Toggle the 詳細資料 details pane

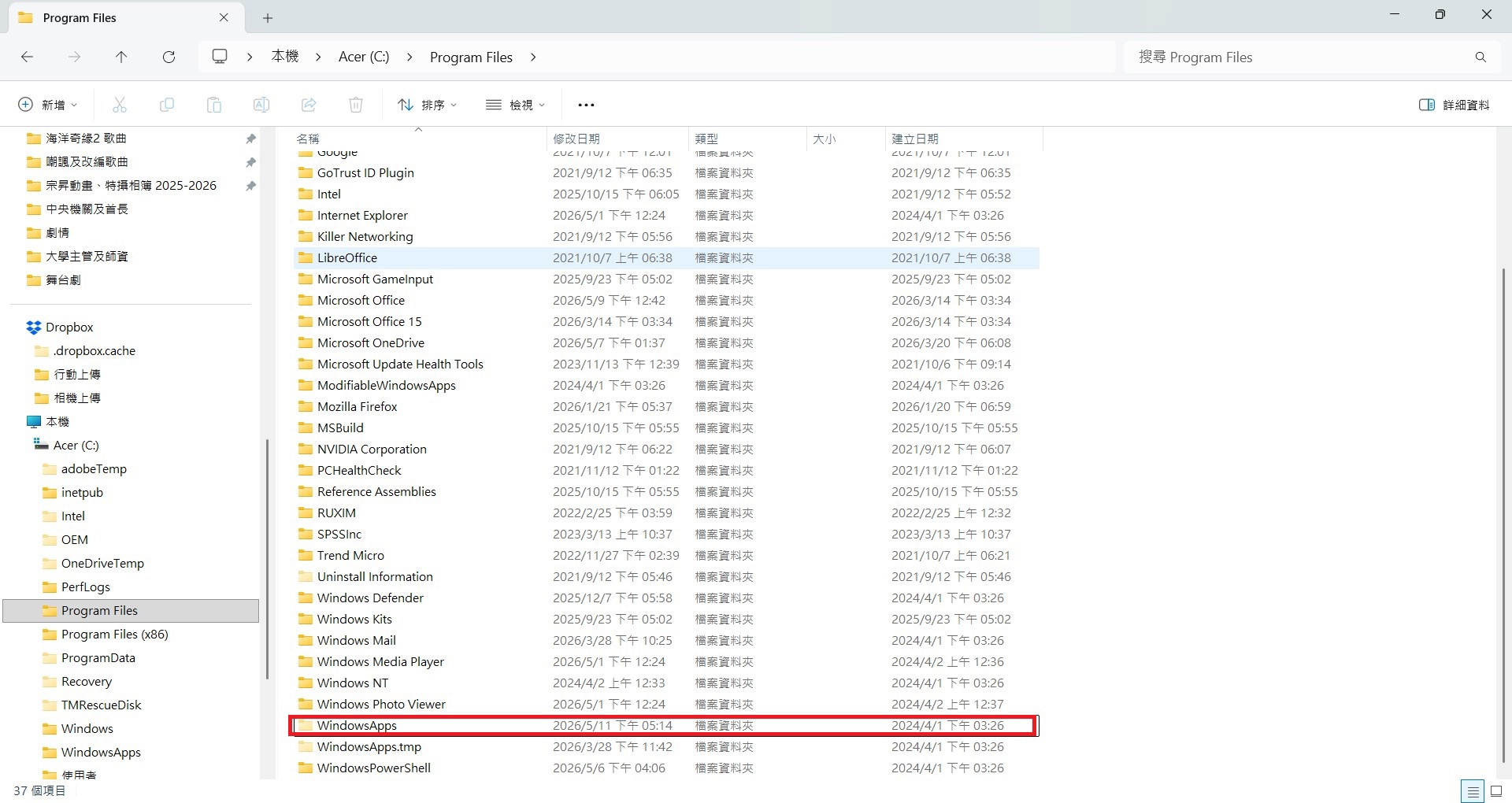coord(1454,105)
